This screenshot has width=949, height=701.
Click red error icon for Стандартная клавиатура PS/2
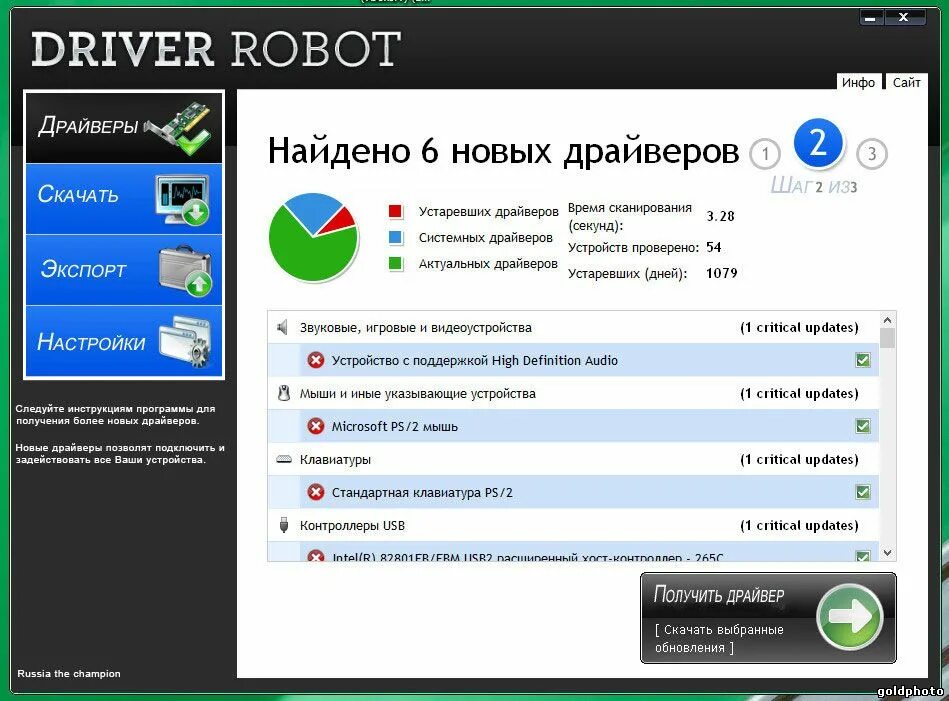[315, 492]
